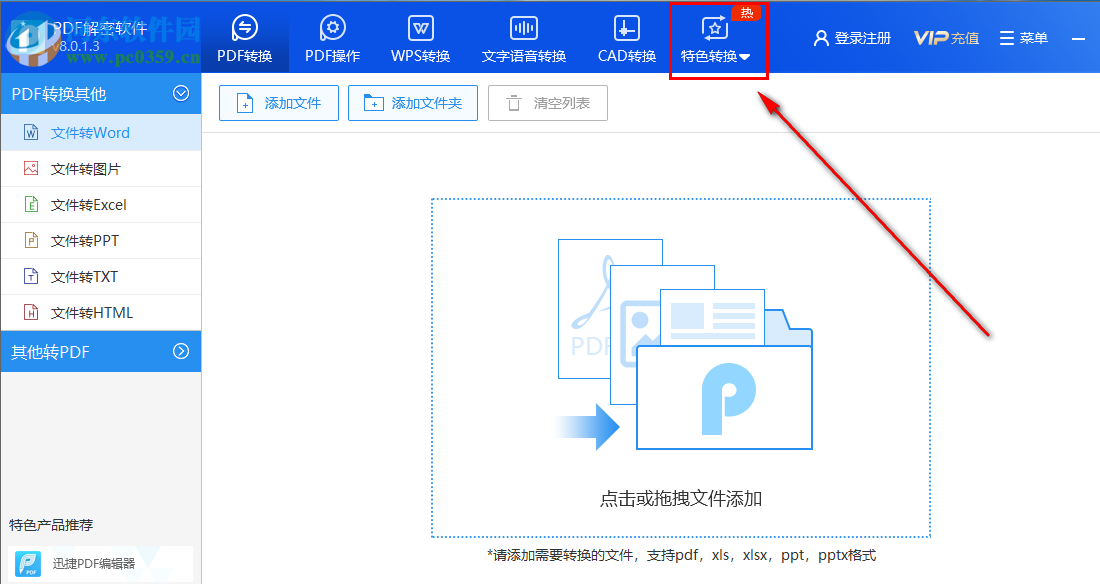This screenshot has height=584, width=1100.
Task: Collapse the PDF转换其他 sidebar section
Action: (x=180, y=92)
